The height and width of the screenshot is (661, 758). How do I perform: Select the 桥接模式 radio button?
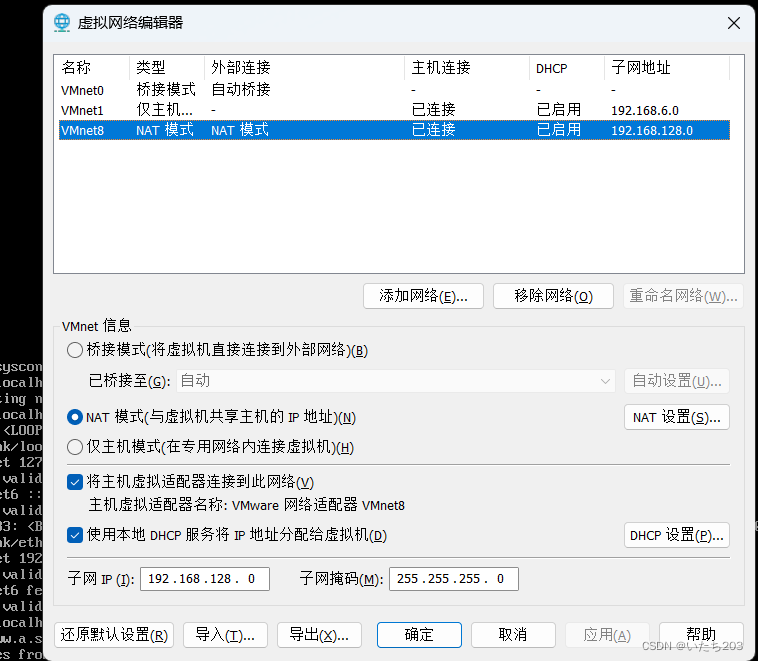click(x=75, y=350)
